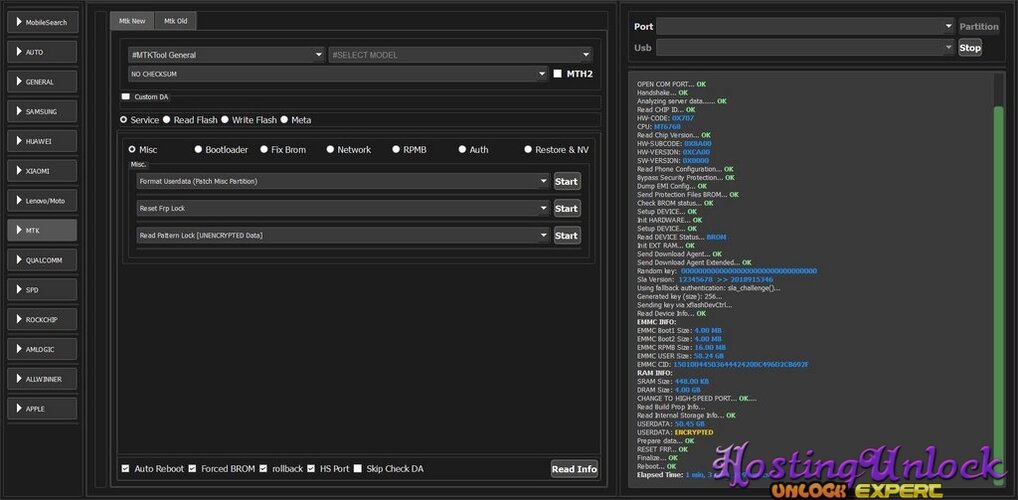Start the Reset Frp Lock operation
Viewport: 1018px width, 500px height.
(x=567, y=208)
